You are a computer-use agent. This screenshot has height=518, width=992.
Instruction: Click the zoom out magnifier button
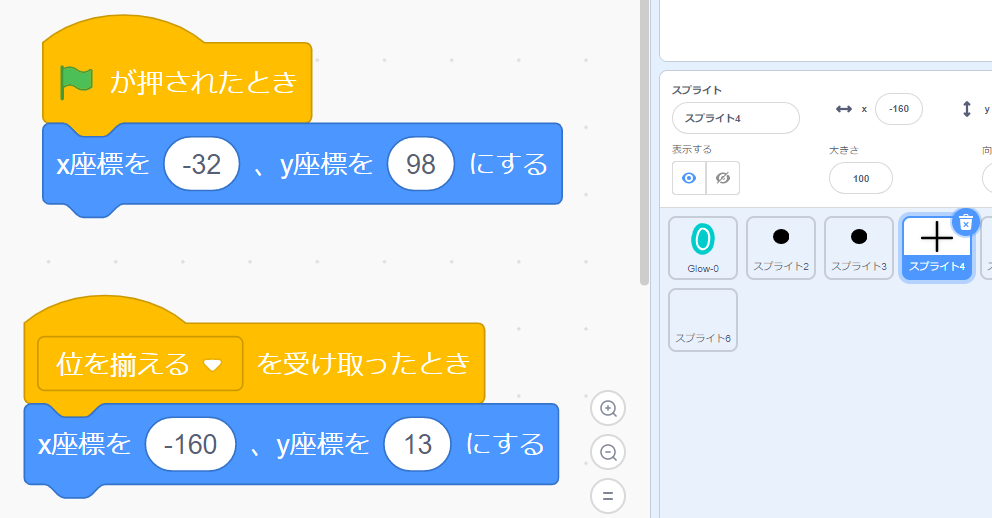click(607, 452)
